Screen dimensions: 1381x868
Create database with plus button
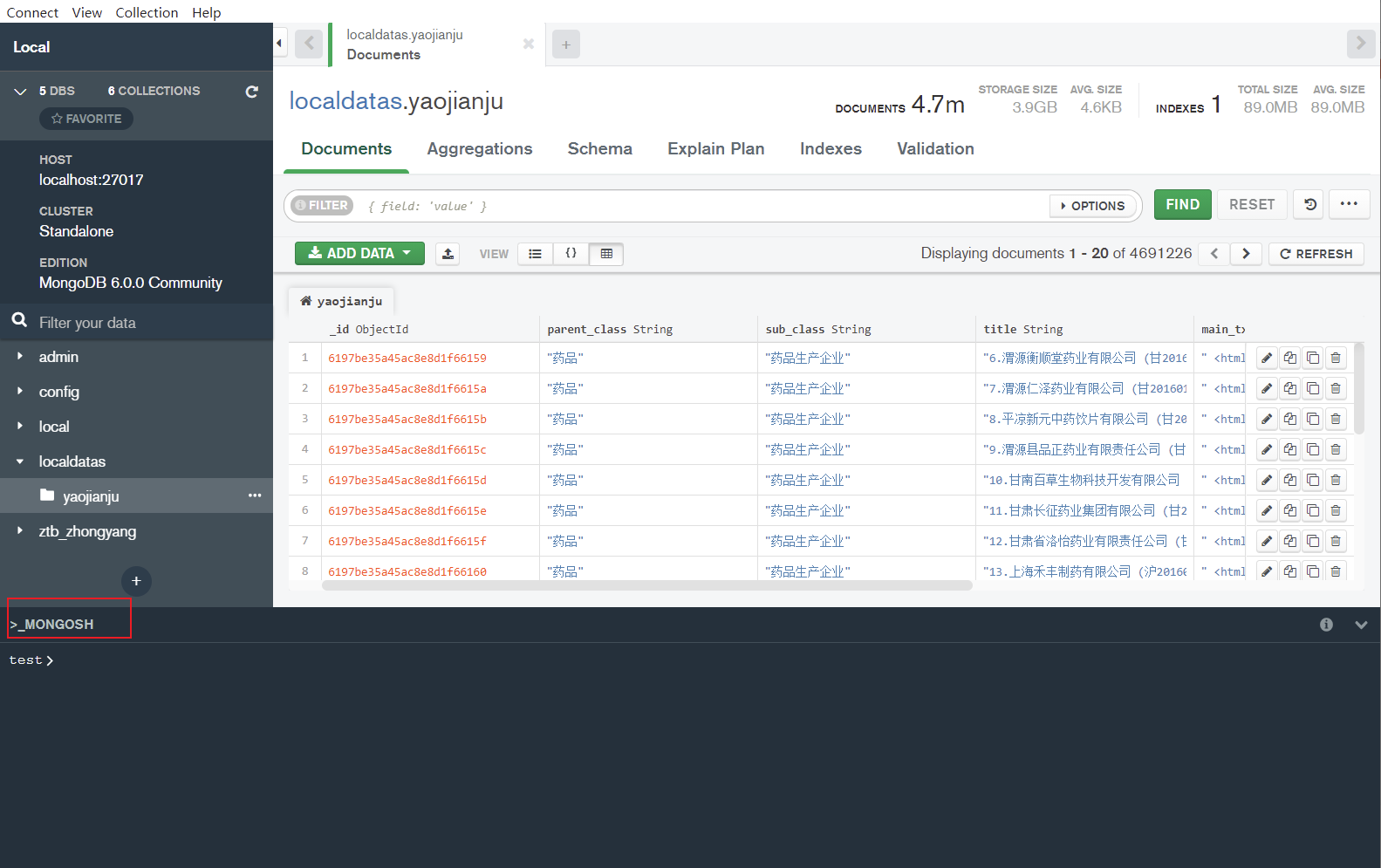pyautogui.click(x=136, y=581)
